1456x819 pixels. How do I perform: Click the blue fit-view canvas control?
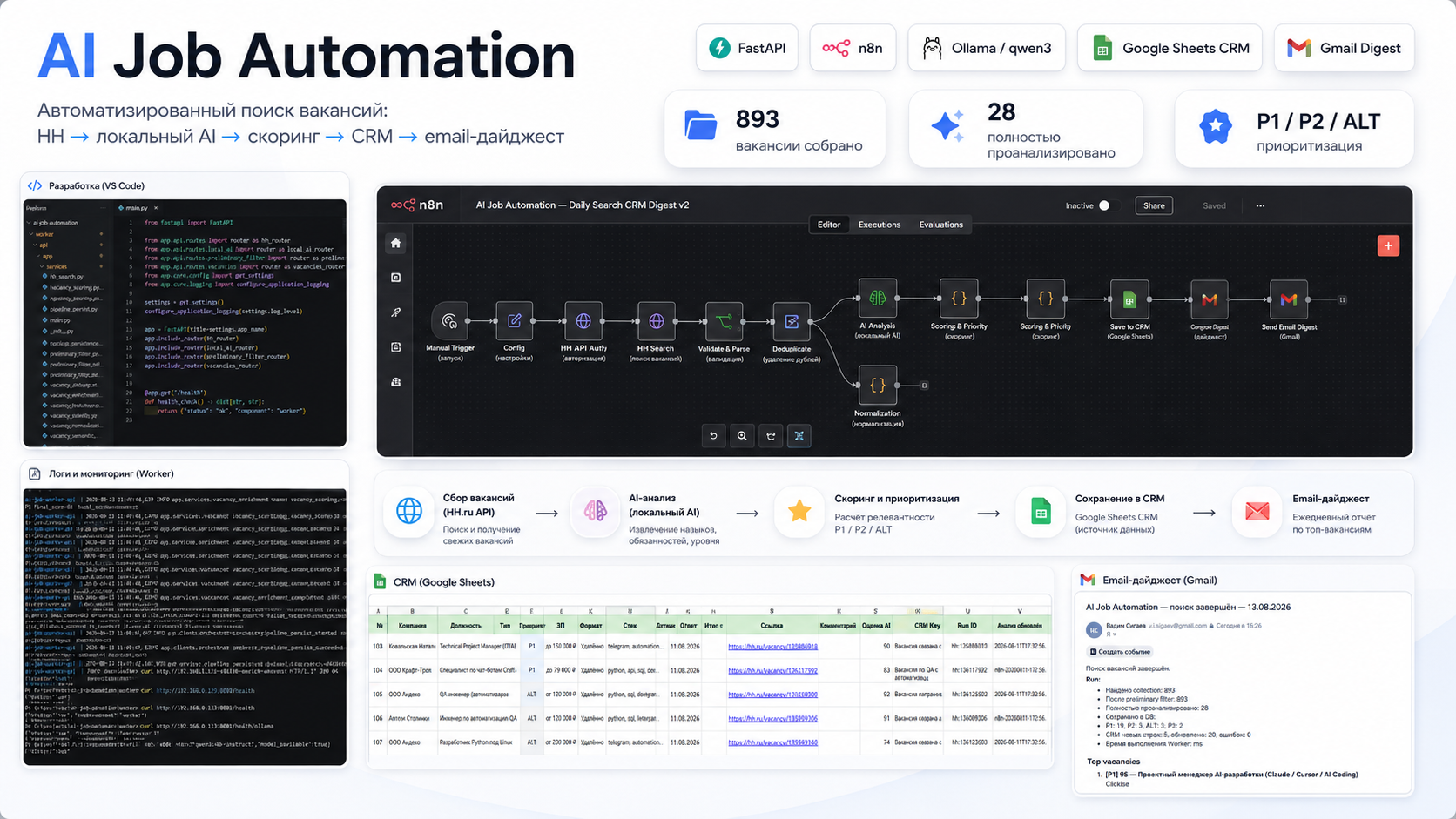pos(799,436)
